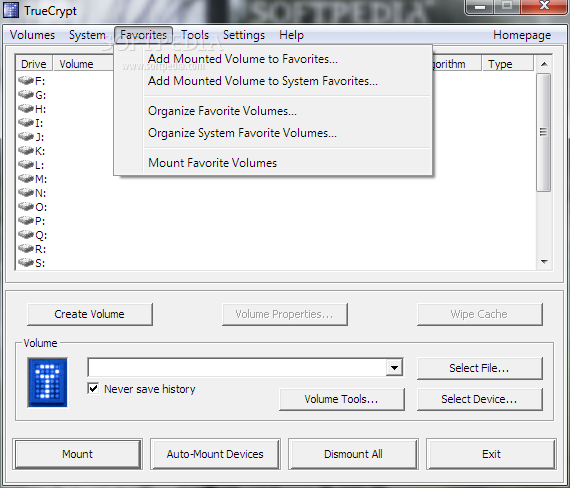Click Select File button

pos(479,368)
